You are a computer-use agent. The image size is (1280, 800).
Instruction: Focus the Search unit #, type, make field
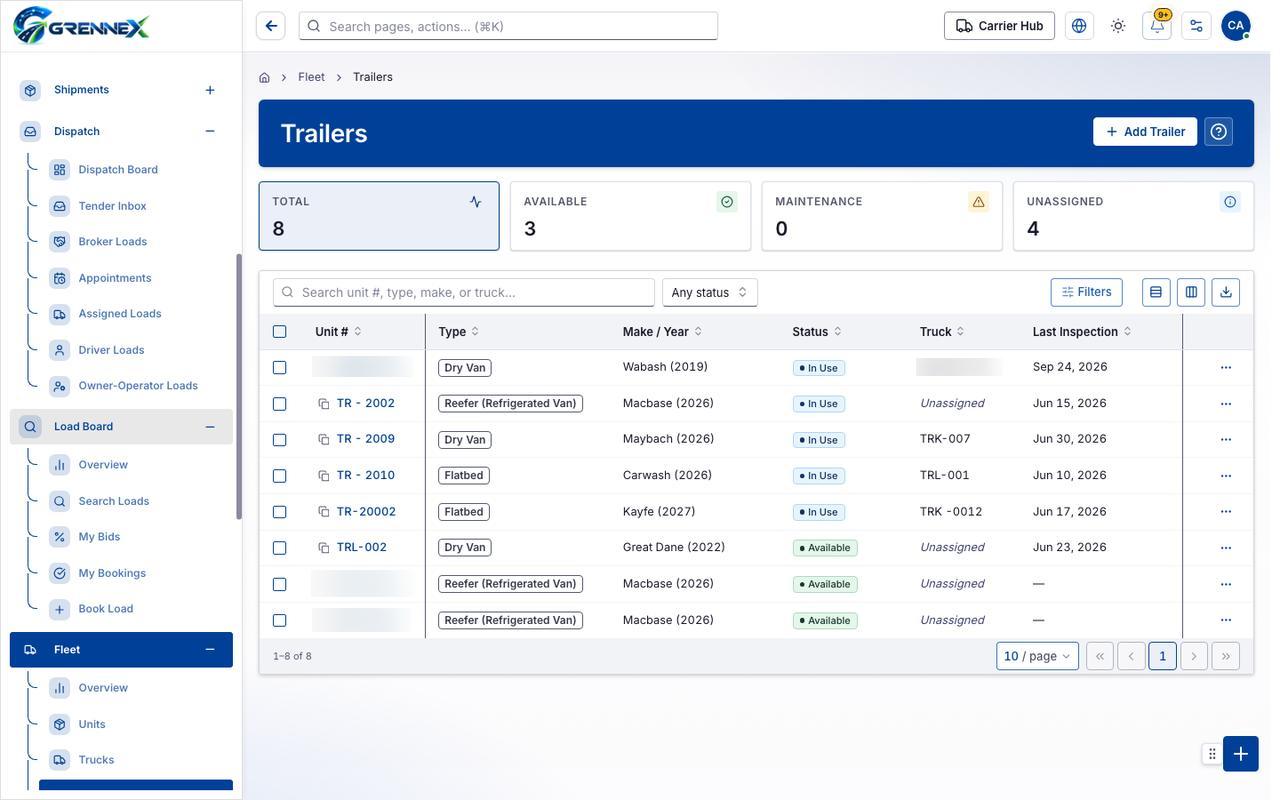[x=464, y=292]
